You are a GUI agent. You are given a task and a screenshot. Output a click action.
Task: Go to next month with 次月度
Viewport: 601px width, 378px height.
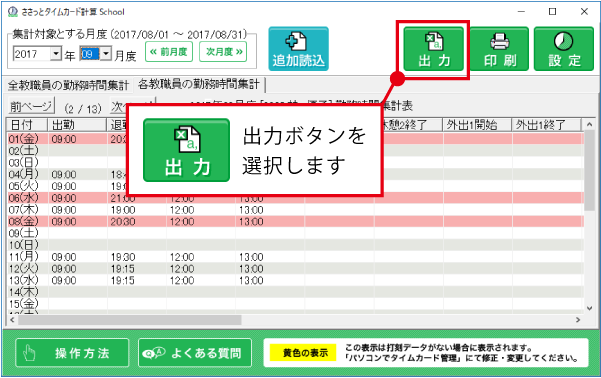click(223, 52)
